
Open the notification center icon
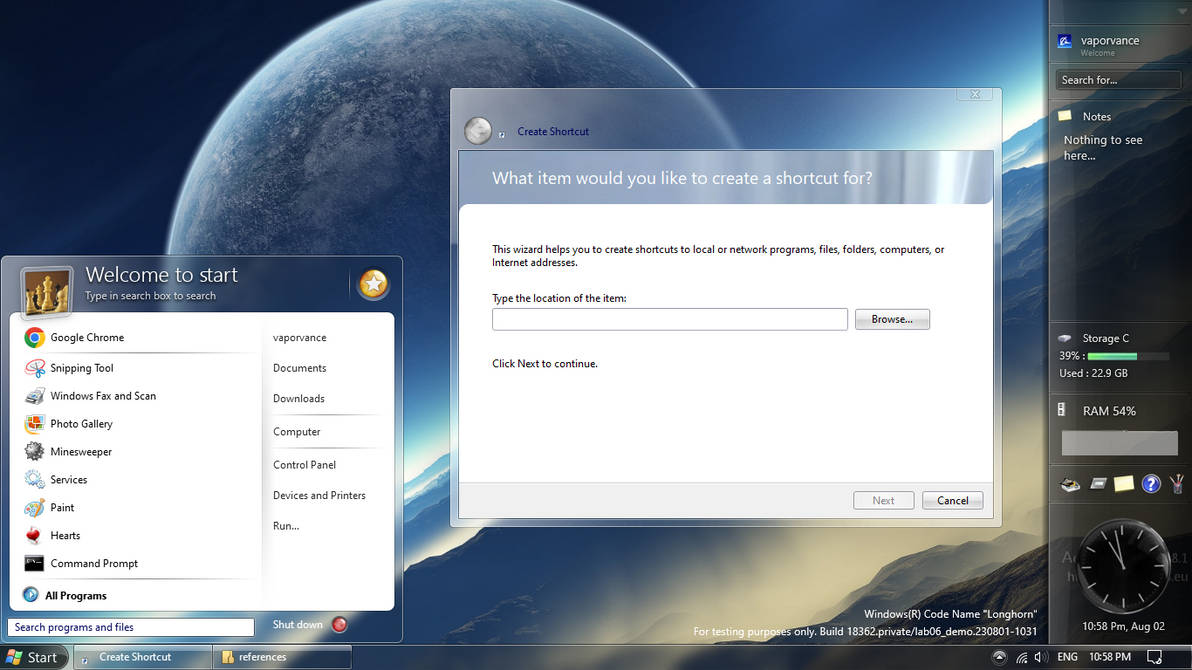[x=1154, y=657]
